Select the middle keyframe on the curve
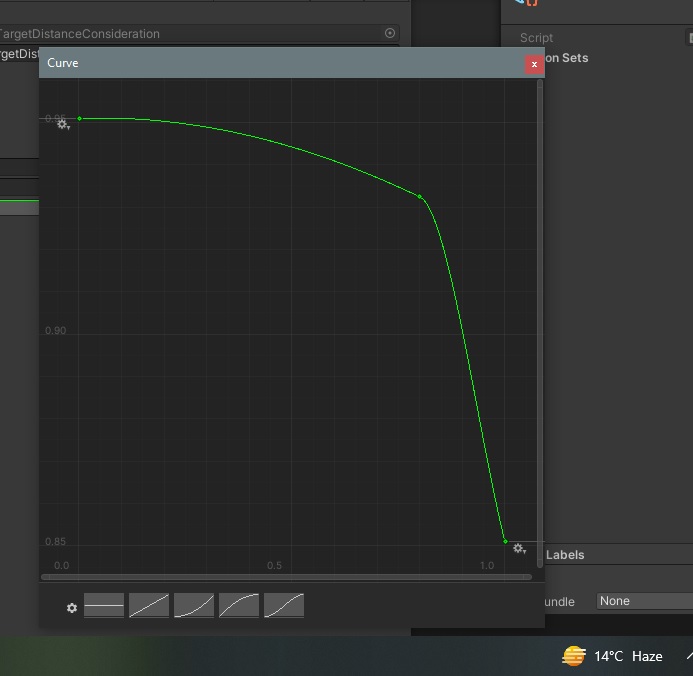 click(x=419, y=197)
